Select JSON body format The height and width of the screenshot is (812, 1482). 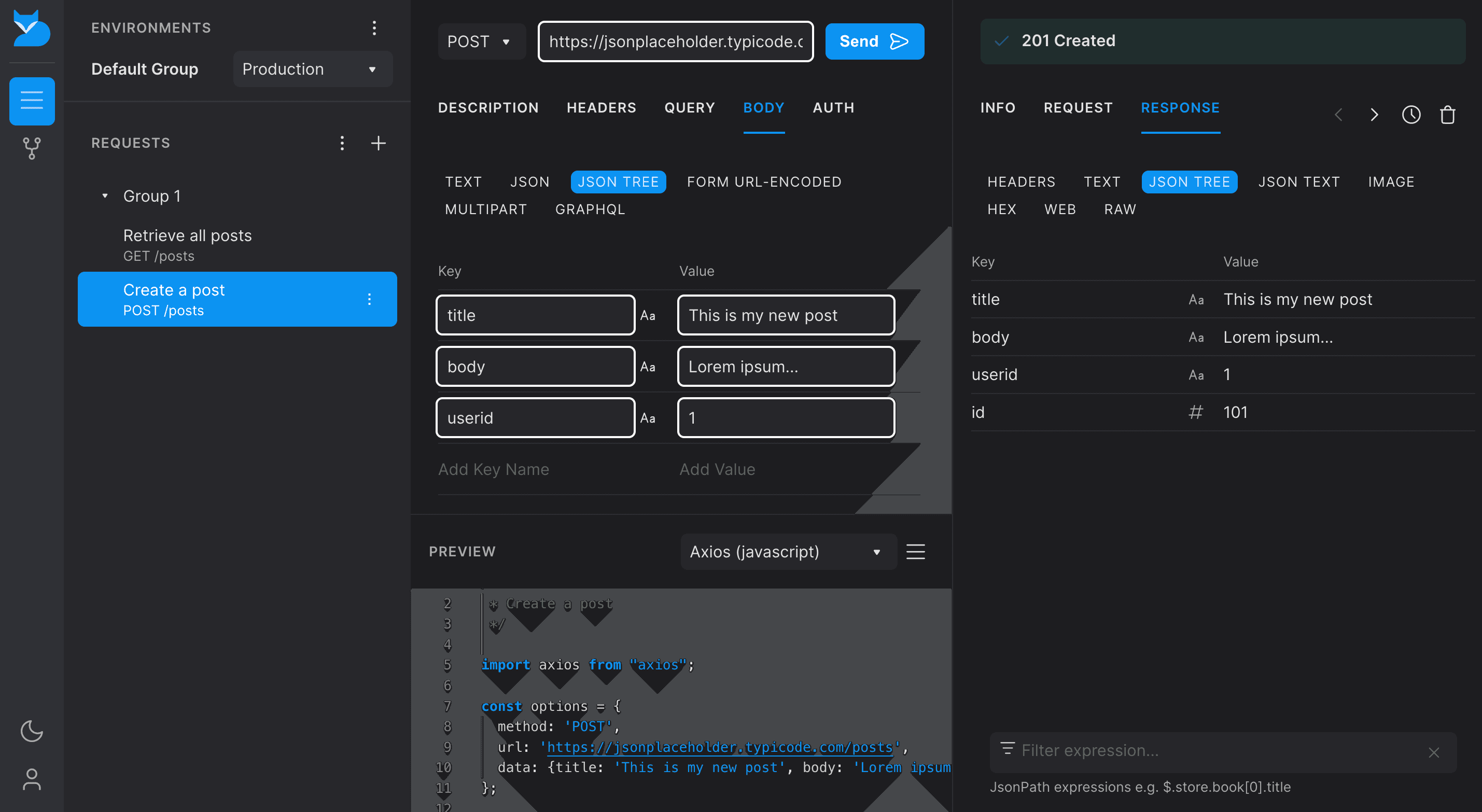tap(530, 182)
